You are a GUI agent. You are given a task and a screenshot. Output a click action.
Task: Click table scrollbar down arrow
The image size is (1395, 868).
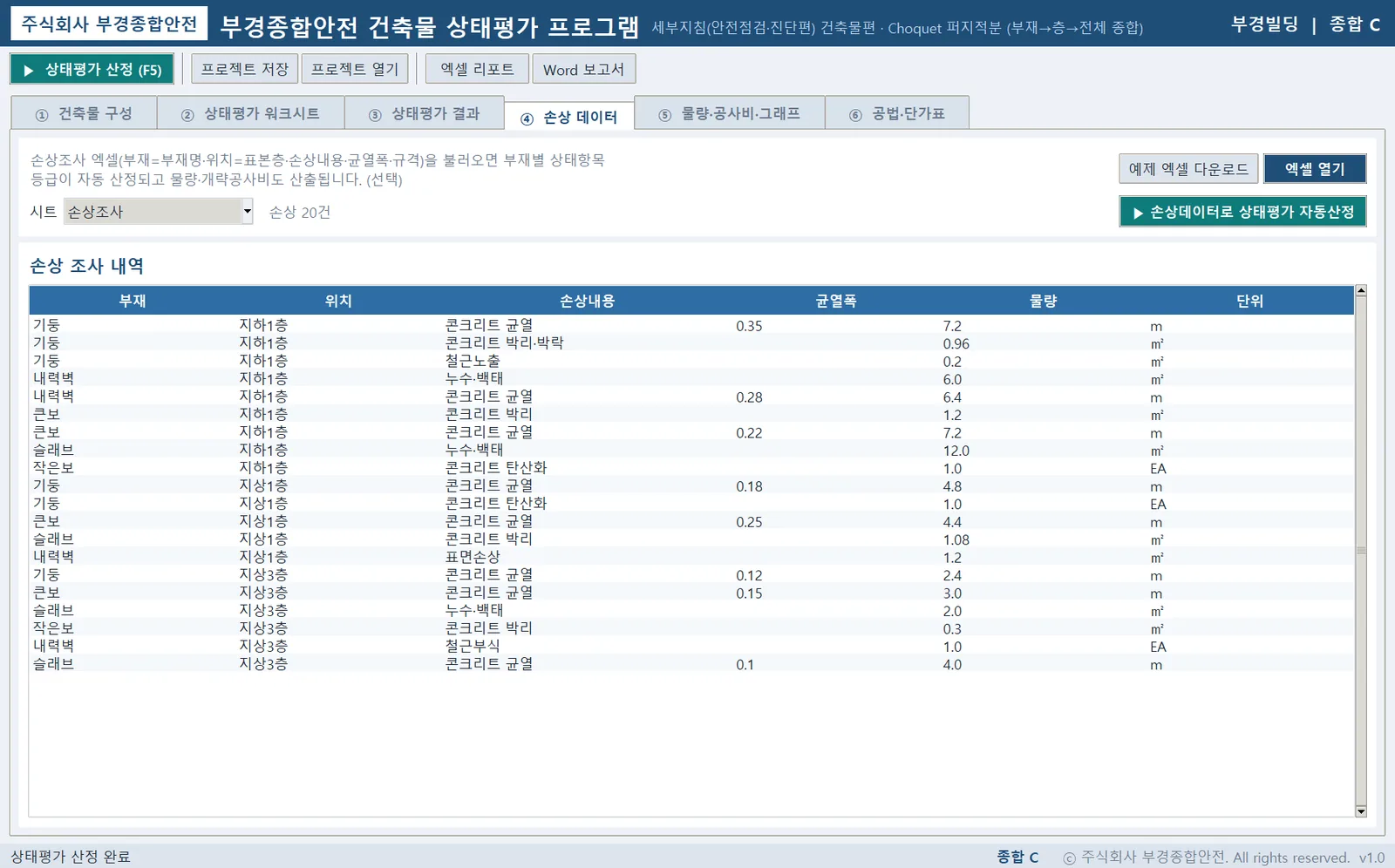(1361, 811)
